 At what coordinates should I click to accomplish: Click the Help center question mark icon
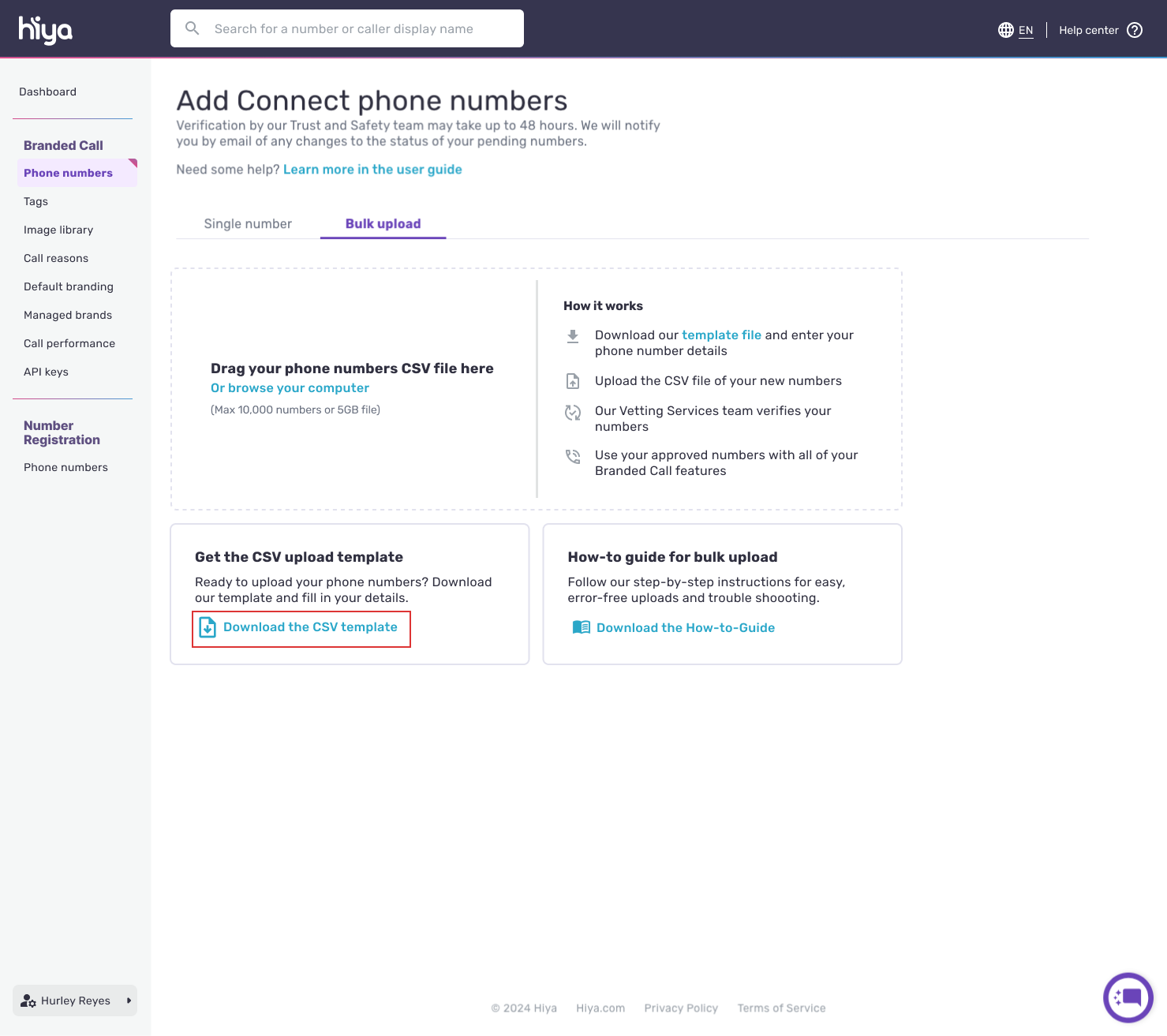click(1135, 30)
